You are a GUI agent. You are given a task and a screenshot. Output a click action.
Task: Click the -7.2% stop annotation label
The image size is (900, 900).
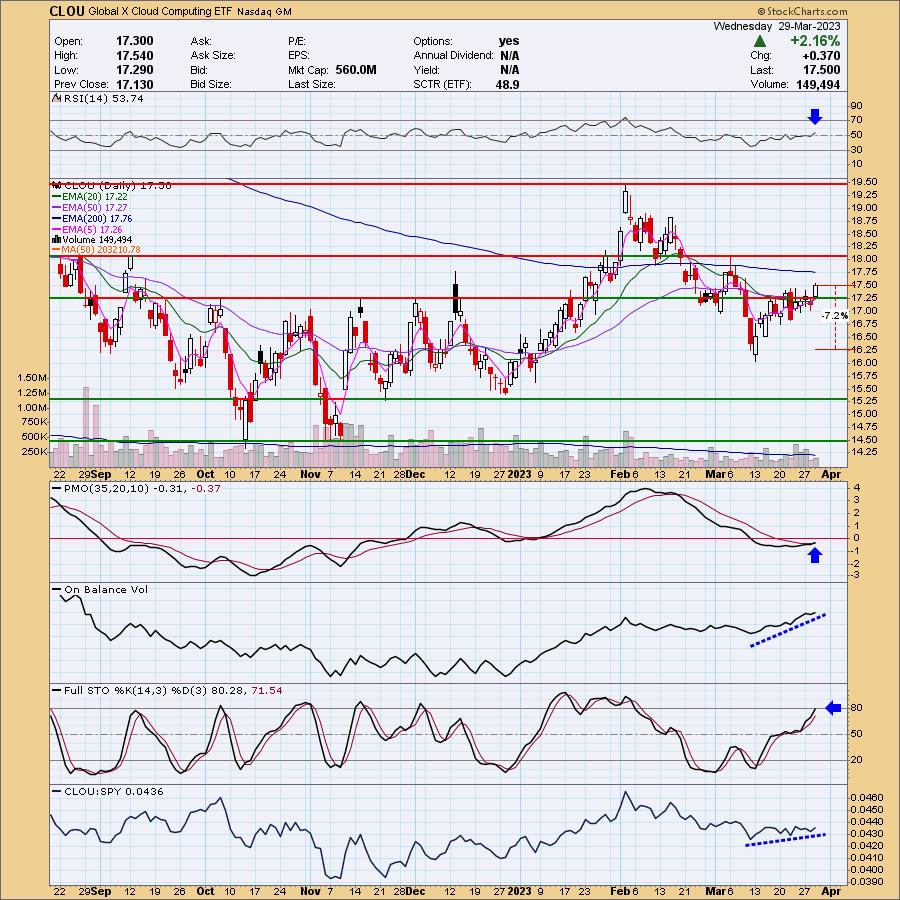tap(835, 316)
